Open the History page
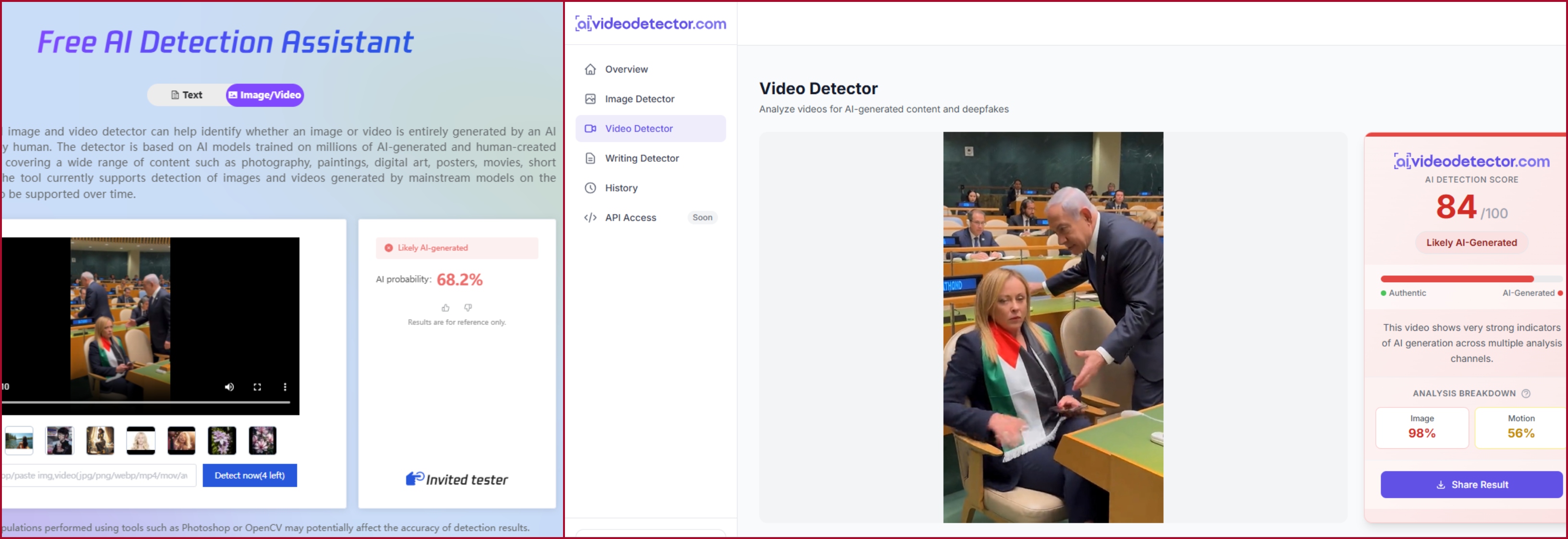The height and width of the screenshot is (539, 1568). point(621,188)
